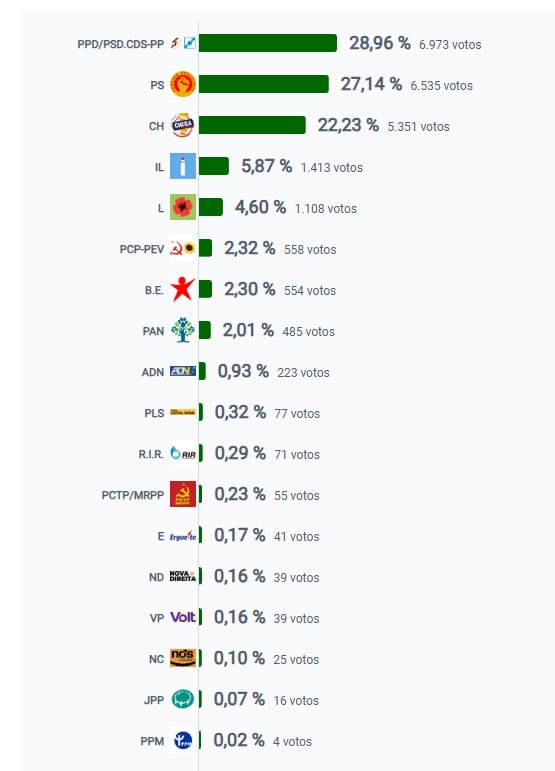Click the PPD/PSD.CDS-PP green result bar
Screen dimensions: 555x771
pyautogui.click(x=268, y=43)
